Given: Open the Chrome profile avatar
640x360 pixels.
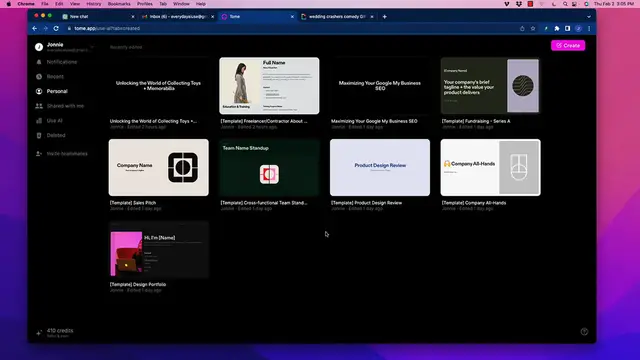Looking at the screenshot, I should (578, 29).
